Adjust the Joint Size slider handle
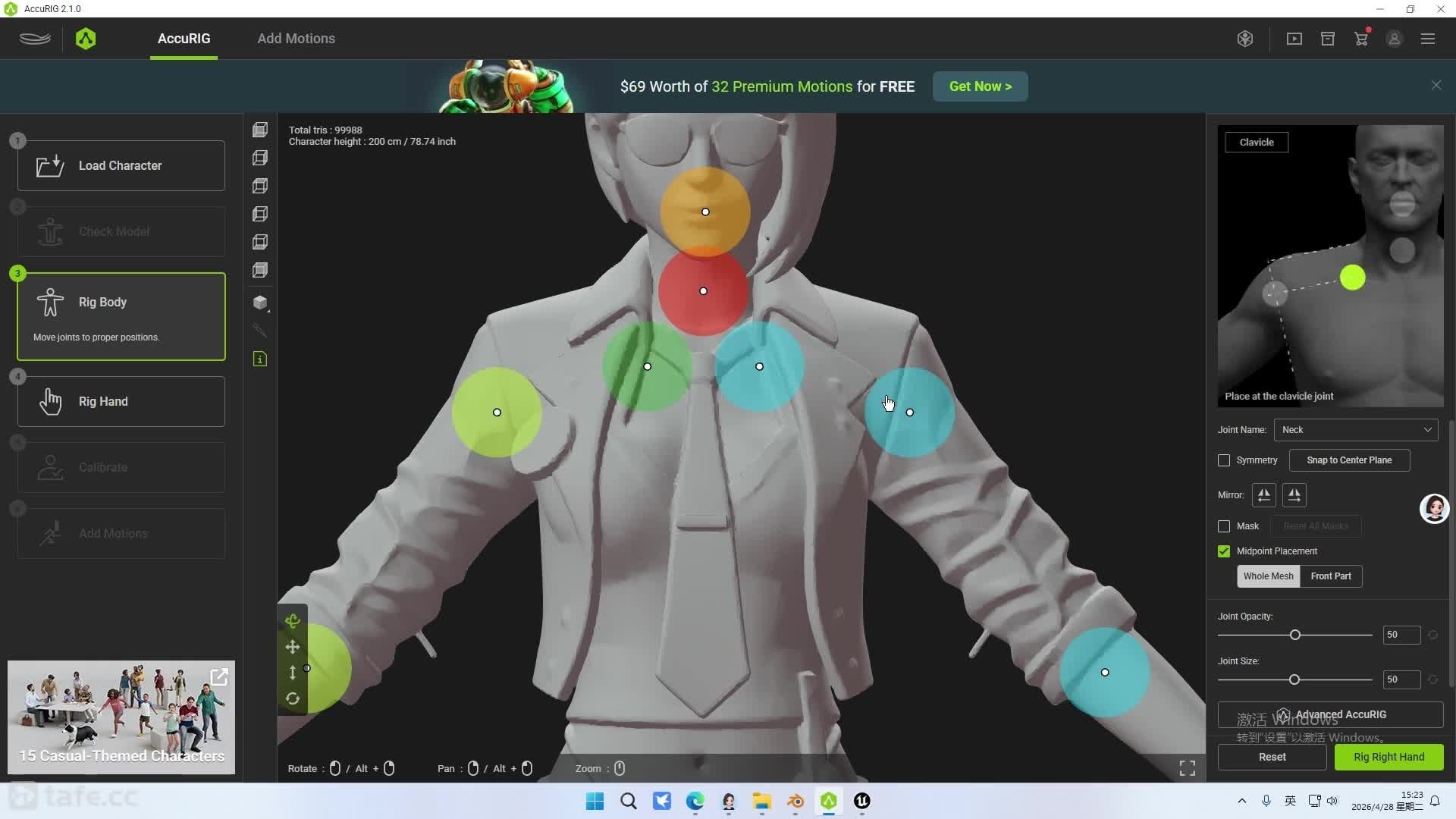This screenshot has width=1456, height=819. coord(1294,679)
